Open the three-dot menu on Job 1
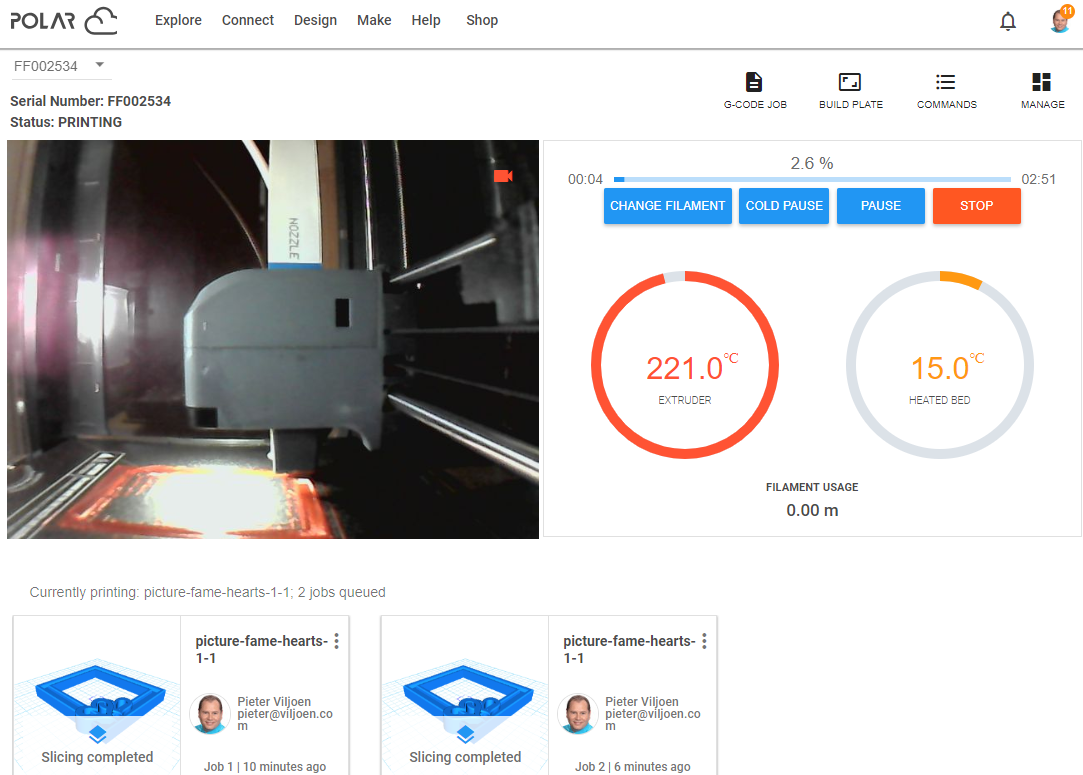 (x=337, y=641)
